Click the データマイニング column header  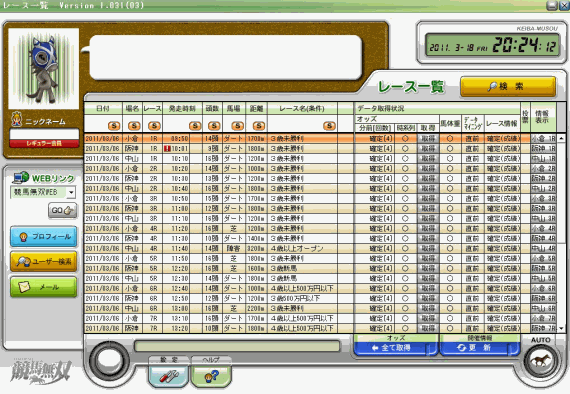473,124
